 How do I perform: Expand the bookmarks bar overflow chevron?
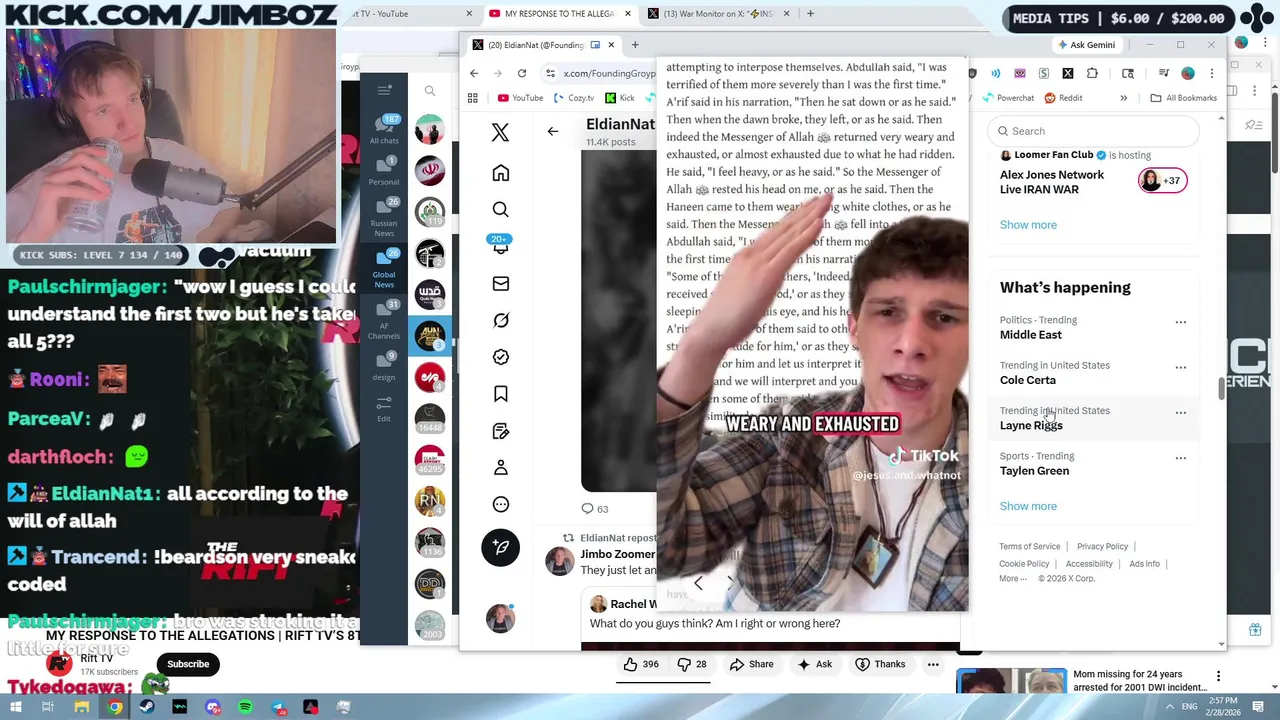1123,98
